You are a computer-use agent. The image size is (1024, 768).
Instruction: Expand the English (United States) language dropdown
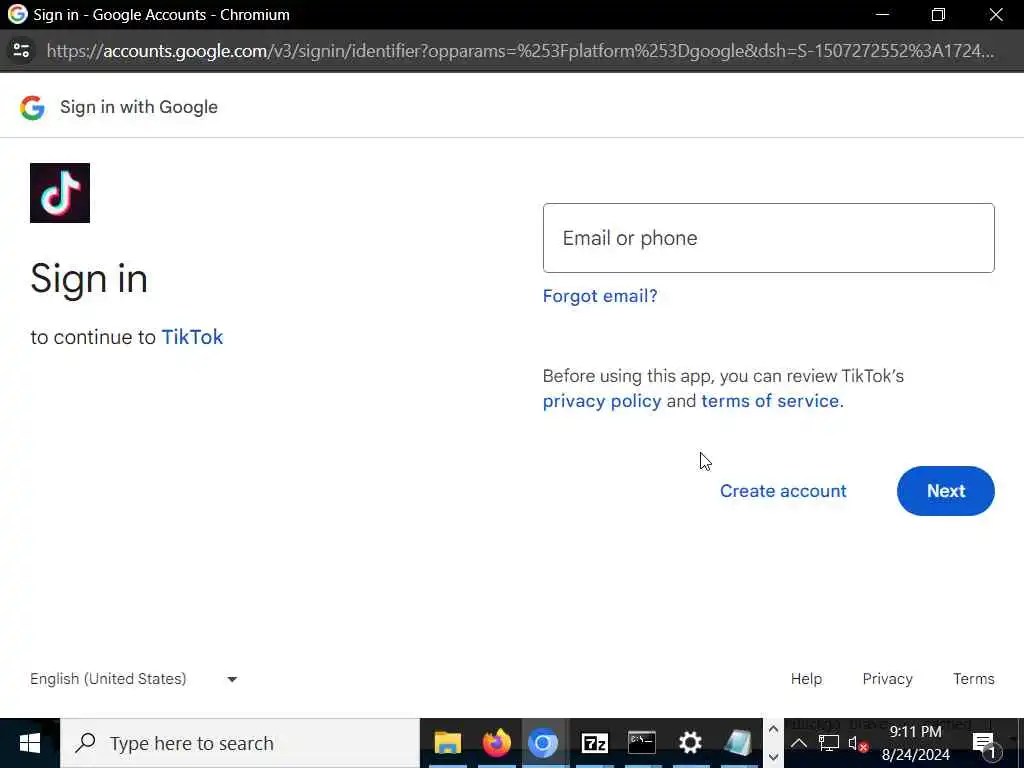coord(134,679)
